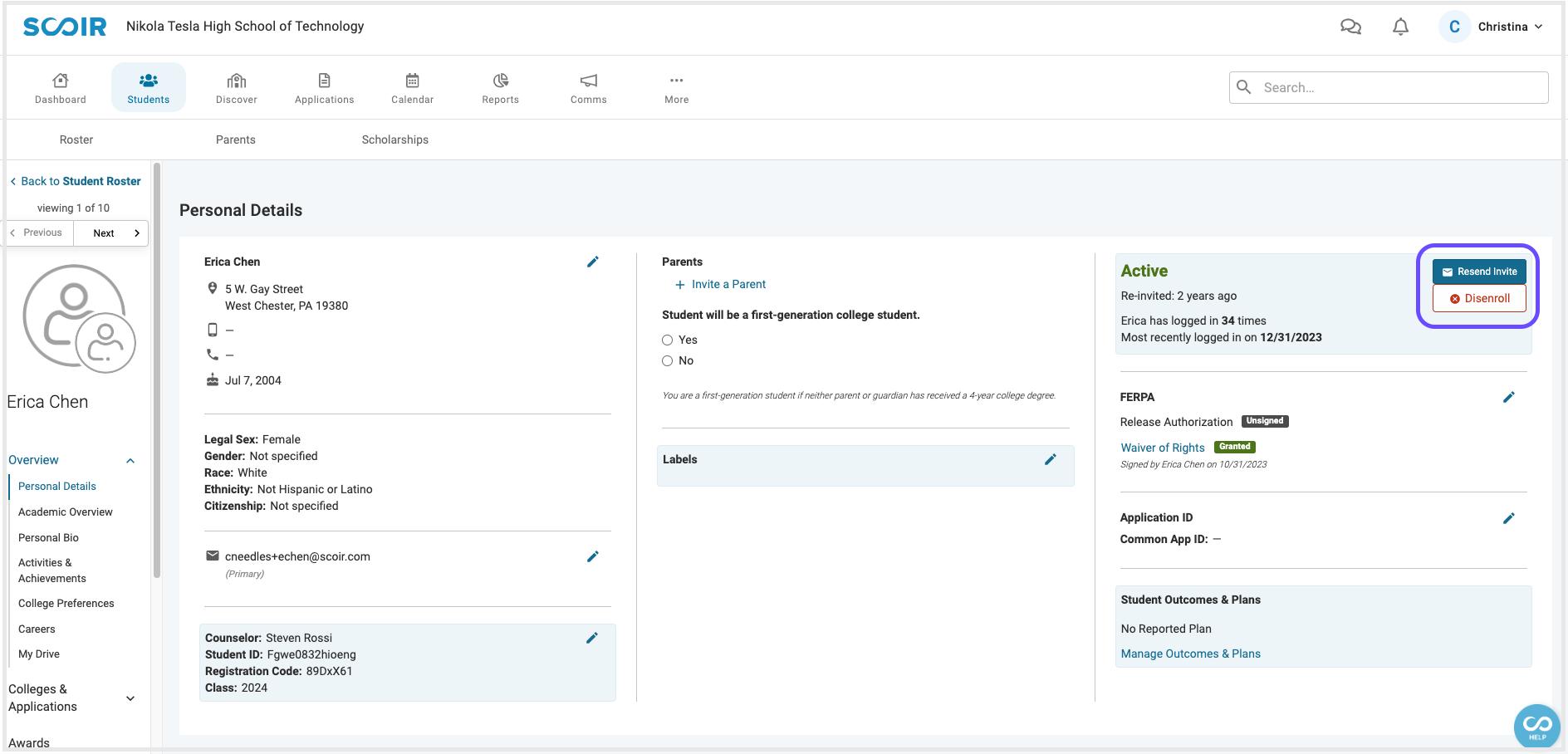Click the Previous student button
1568x754 pixels.
tap(39, 233)
